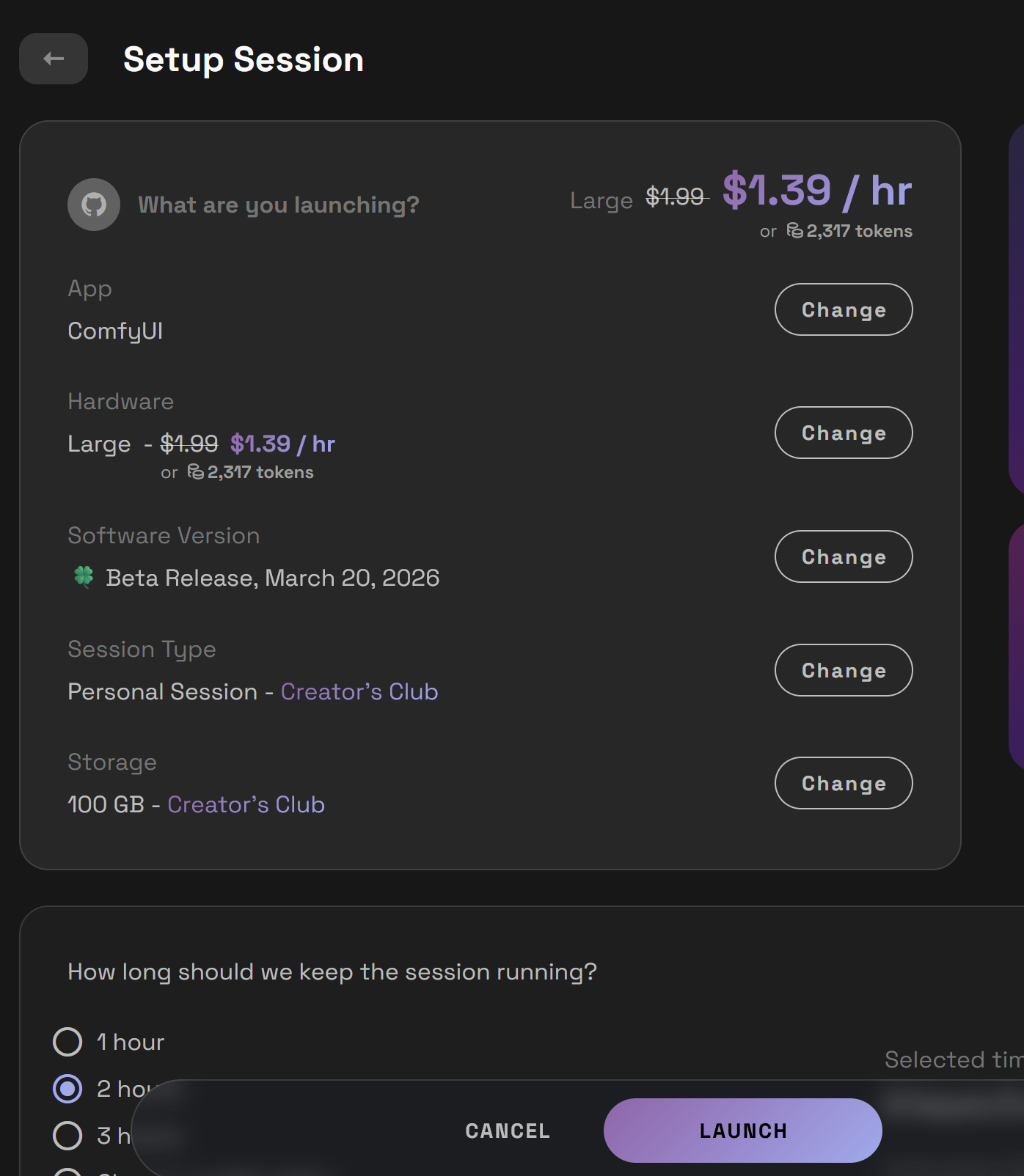Screen dimensions: 1024x1176
Task: Open Creator's Club link under Session Type
Action: click(359, 691)
